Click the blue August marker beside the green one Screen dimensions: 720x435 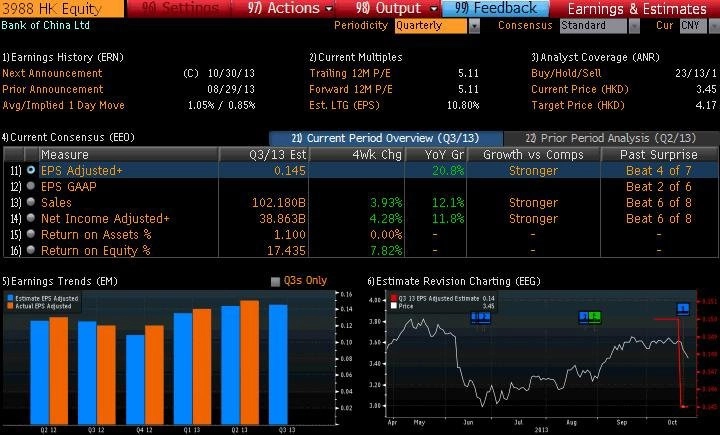pyautogui.click(x=584, y=316)
